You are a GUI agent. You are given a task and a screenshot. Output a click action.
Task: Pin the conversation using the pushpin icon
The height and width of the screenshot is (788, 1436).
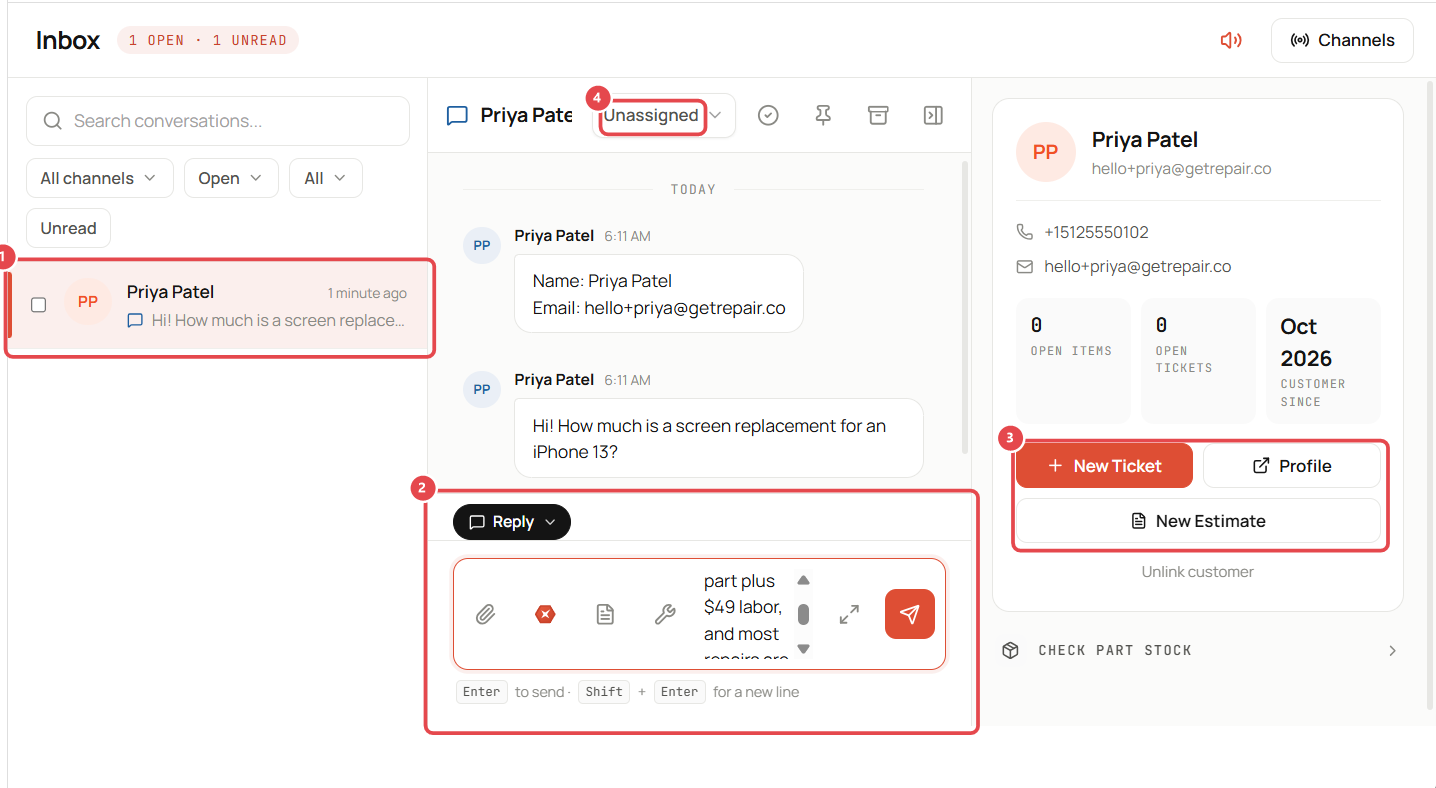coord(823,116)
